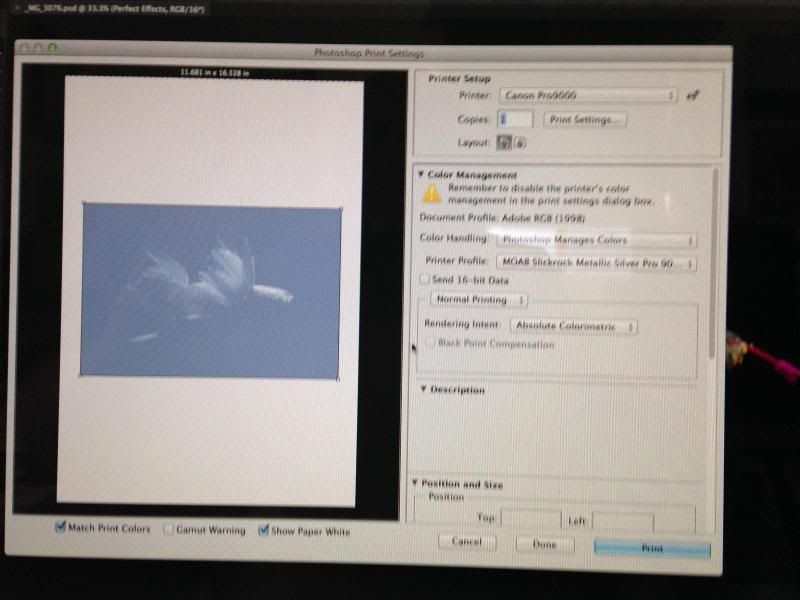Collapse the Position and Size section
Viewport: 800px width, 600px height.
pyautogui.click(x=414, y=484)
